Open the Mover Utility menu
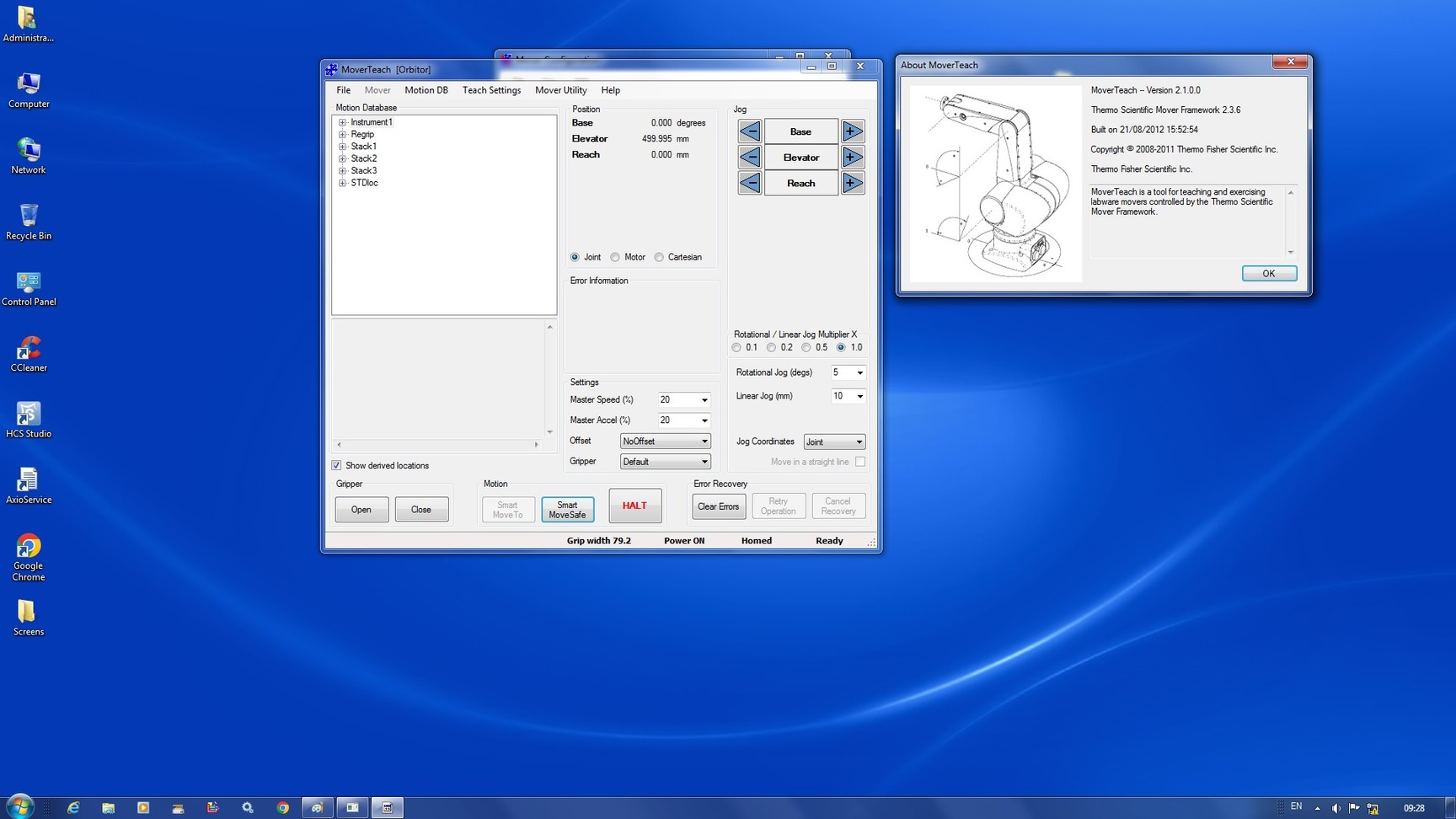The width and height of the screenshot is (1456, 819). (x=560, y=90)
